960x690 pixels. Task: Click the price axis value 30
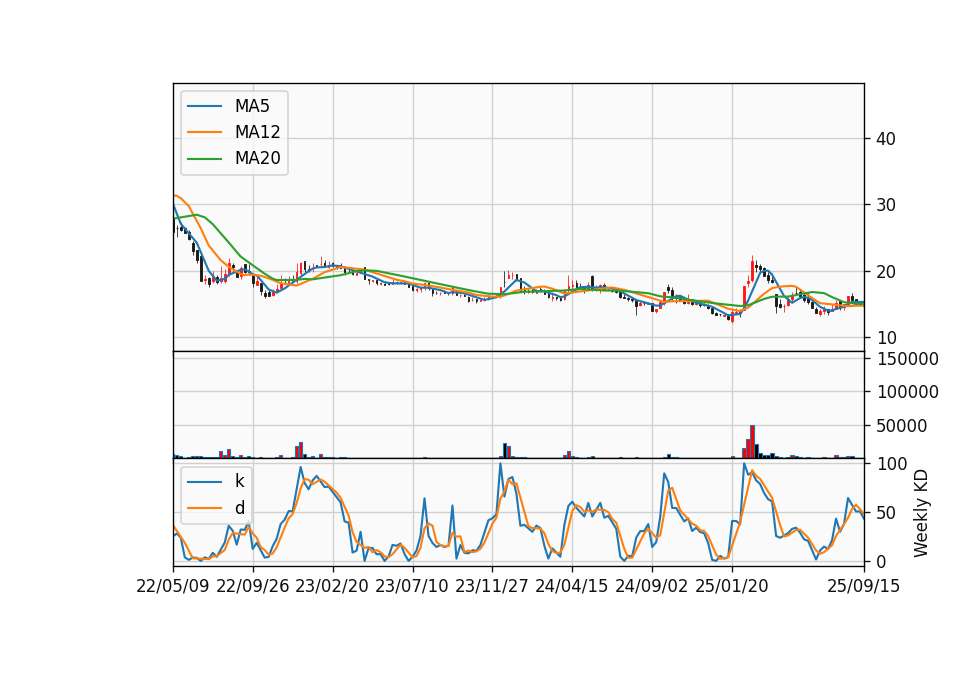point(885,205)
